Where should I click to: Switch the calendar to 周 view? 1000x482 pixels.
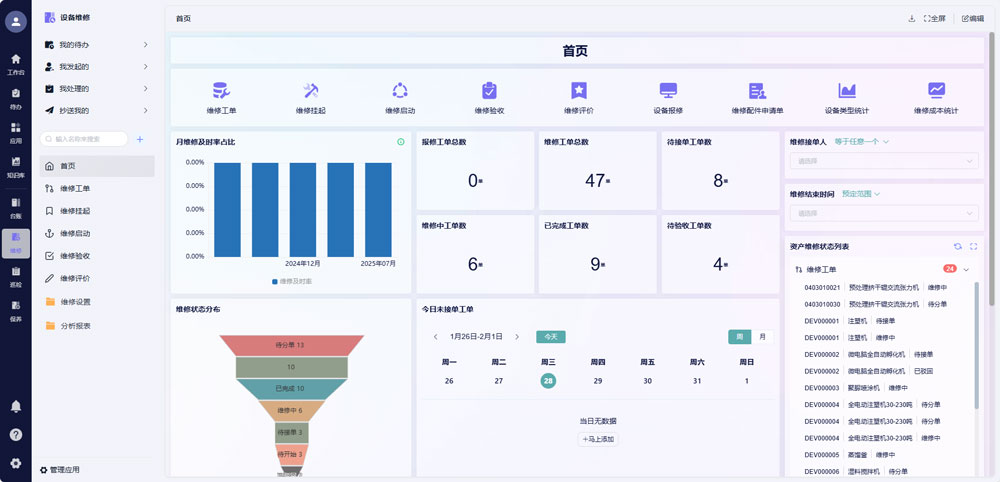[740, 337]
